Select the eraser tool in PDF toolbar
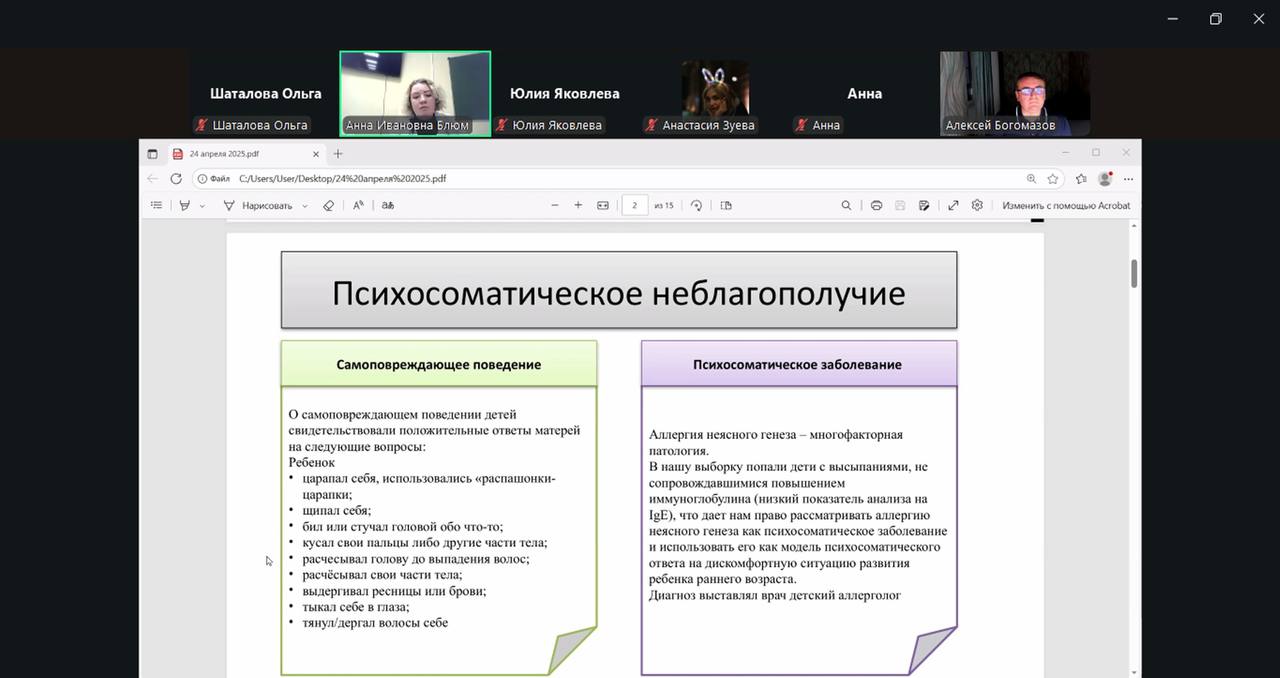This screenshot has width=1280, height=678. [x=328, y=205]
